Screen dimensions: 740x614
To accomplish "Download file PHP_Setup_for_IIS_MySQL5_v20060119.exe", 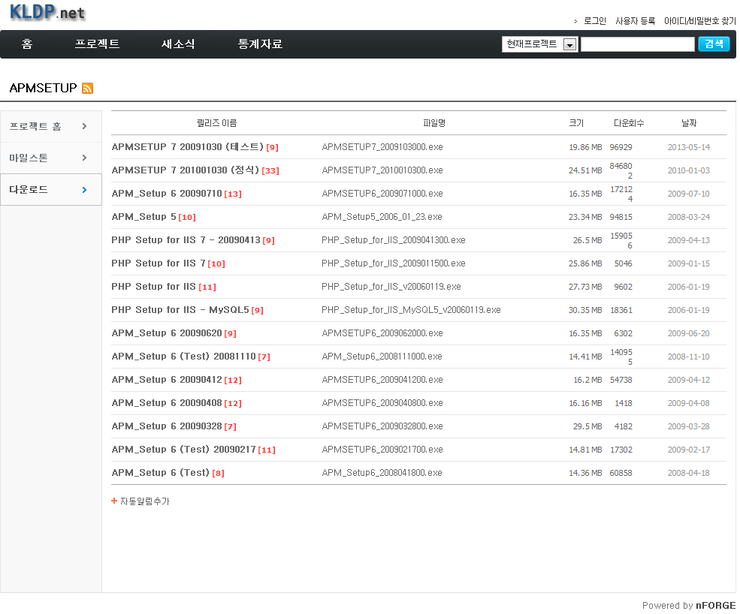I will (x=411, y=310).
